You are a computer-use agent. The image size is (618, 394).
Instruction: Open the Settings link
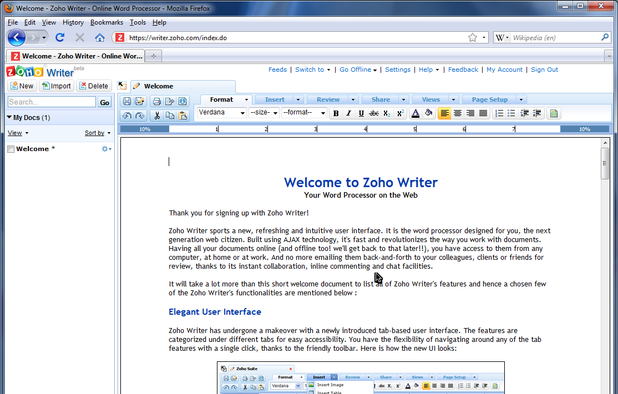(398, 70)
